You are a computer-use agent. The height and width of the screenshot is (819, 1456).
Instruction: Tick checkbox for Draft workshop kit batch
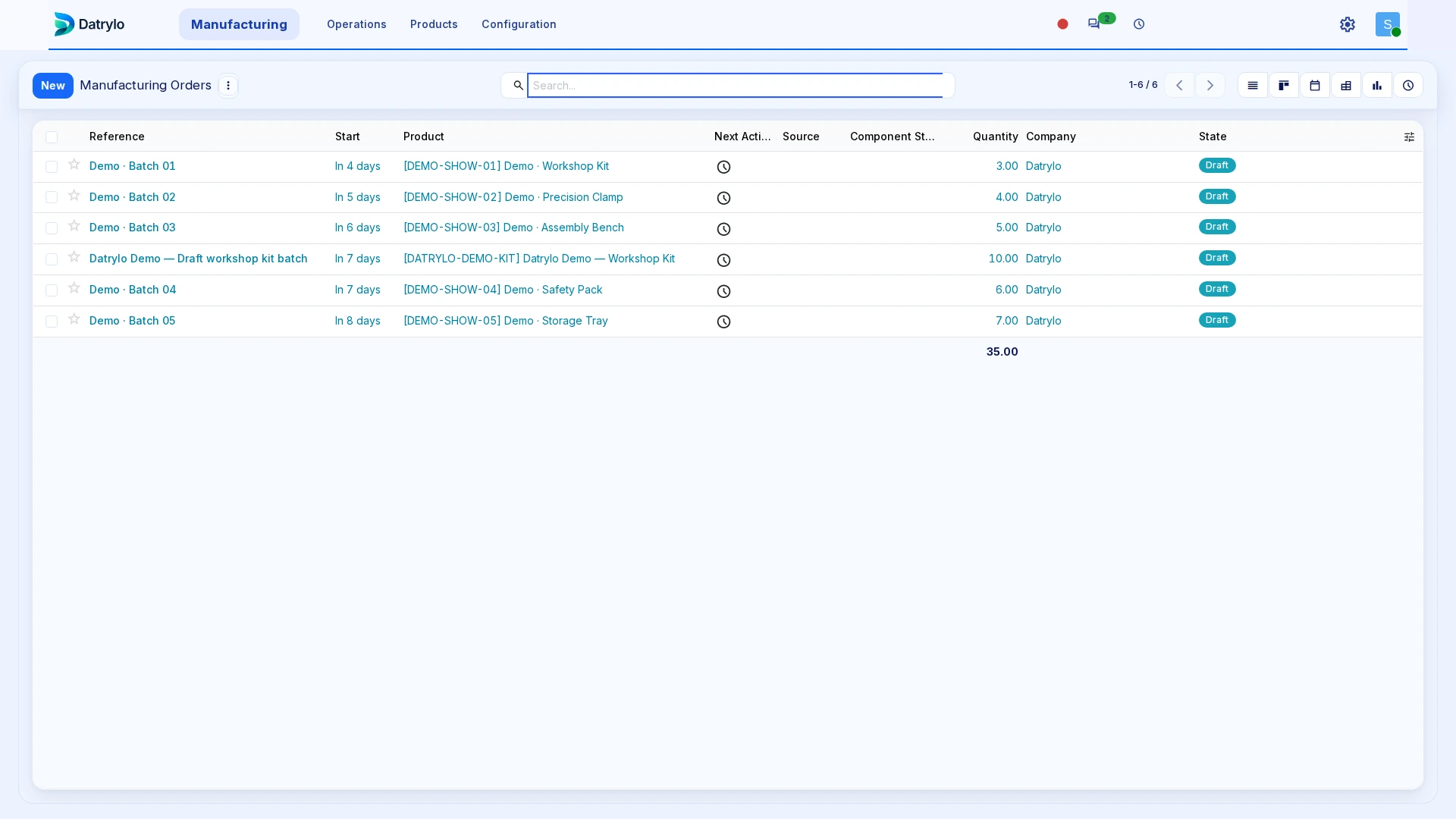(x=52, y=259)
